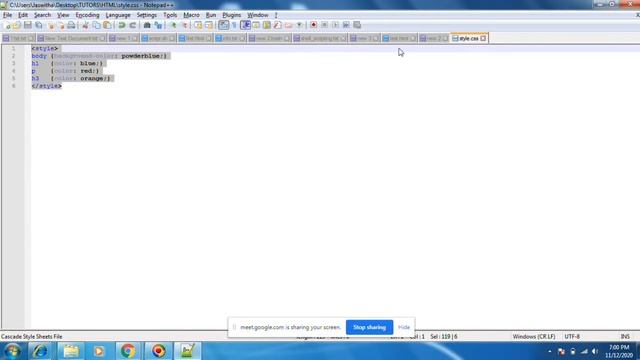The image size is (640, 360).
Task: Click the Hide link in sharing bar
Action: point(404,327)
